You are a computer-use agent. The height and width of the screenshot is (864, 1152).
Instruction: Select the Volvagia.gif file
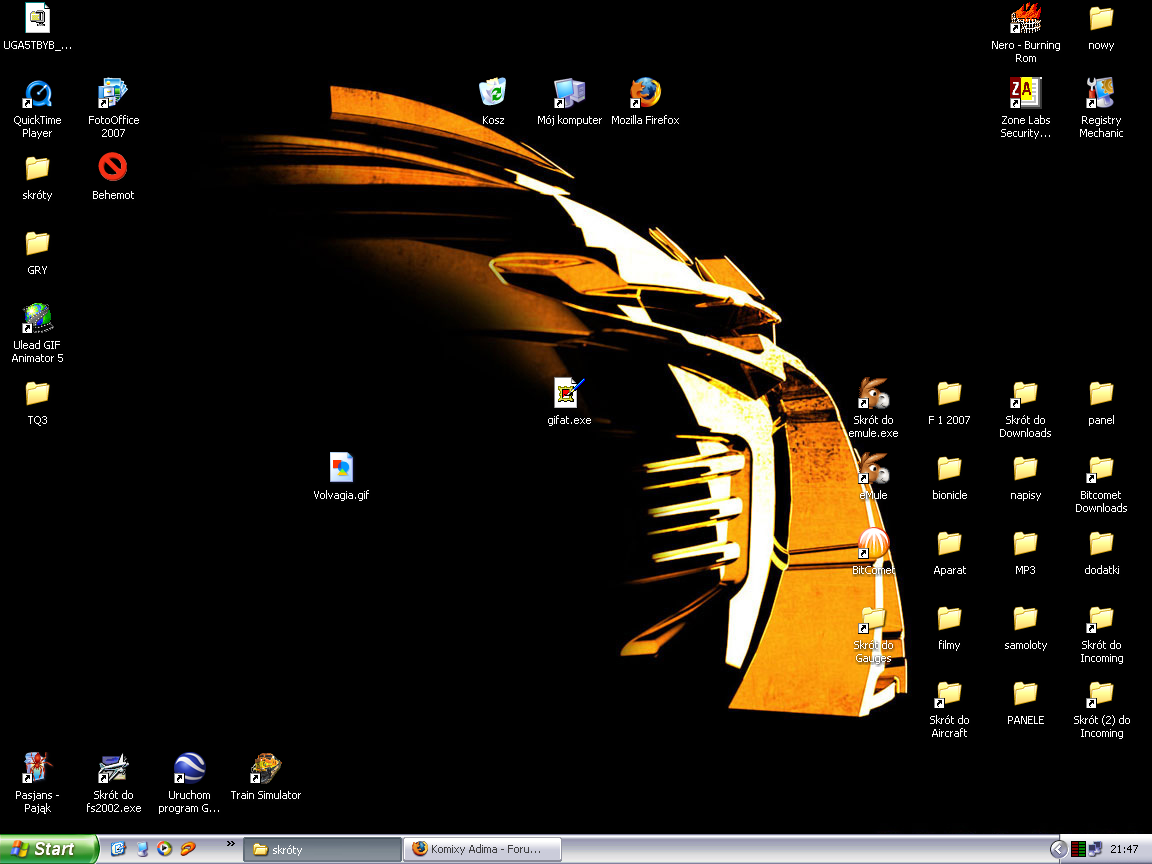(x=341, y=468)
